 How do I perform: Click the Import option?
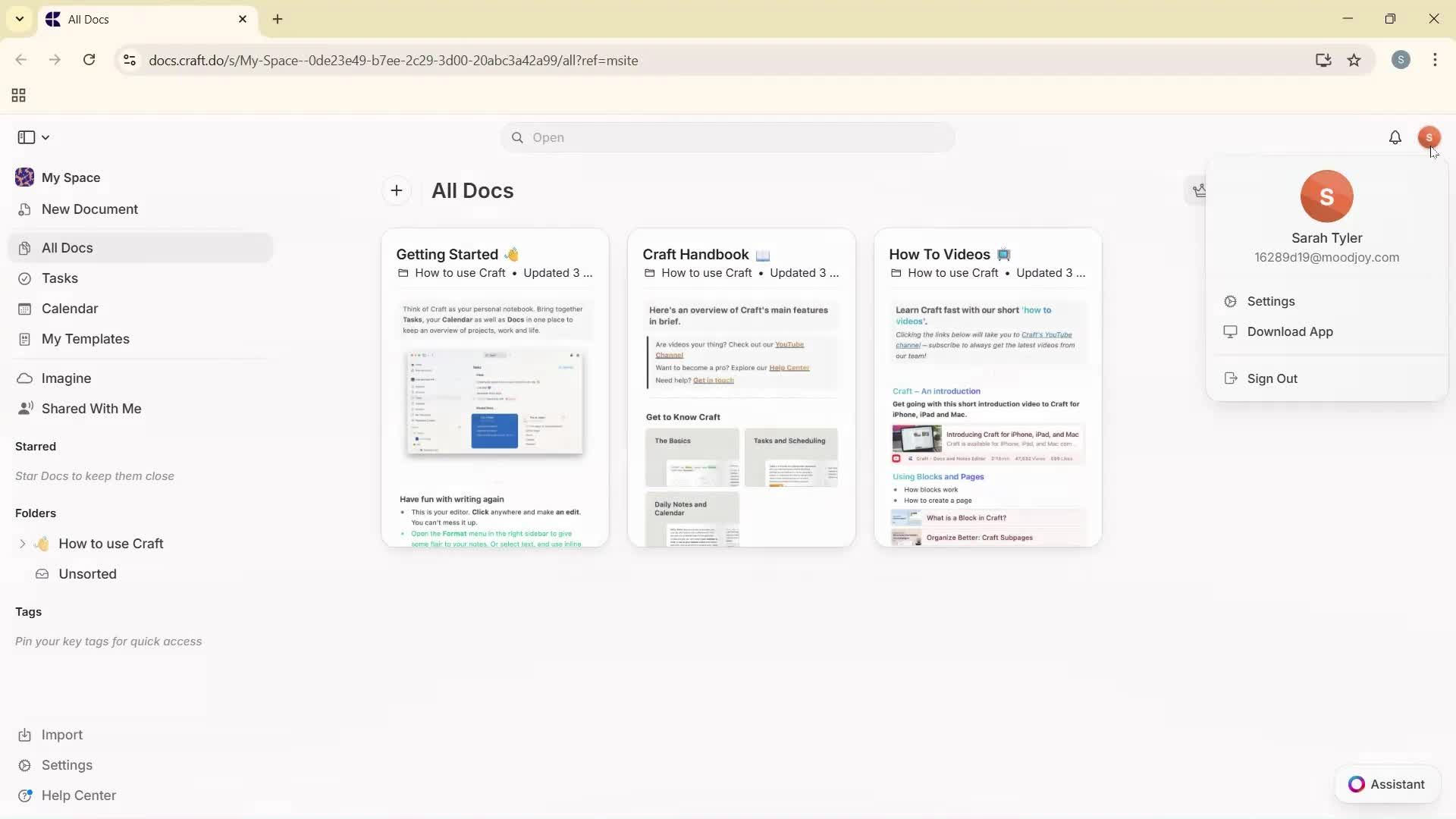(x=61, y=735)
